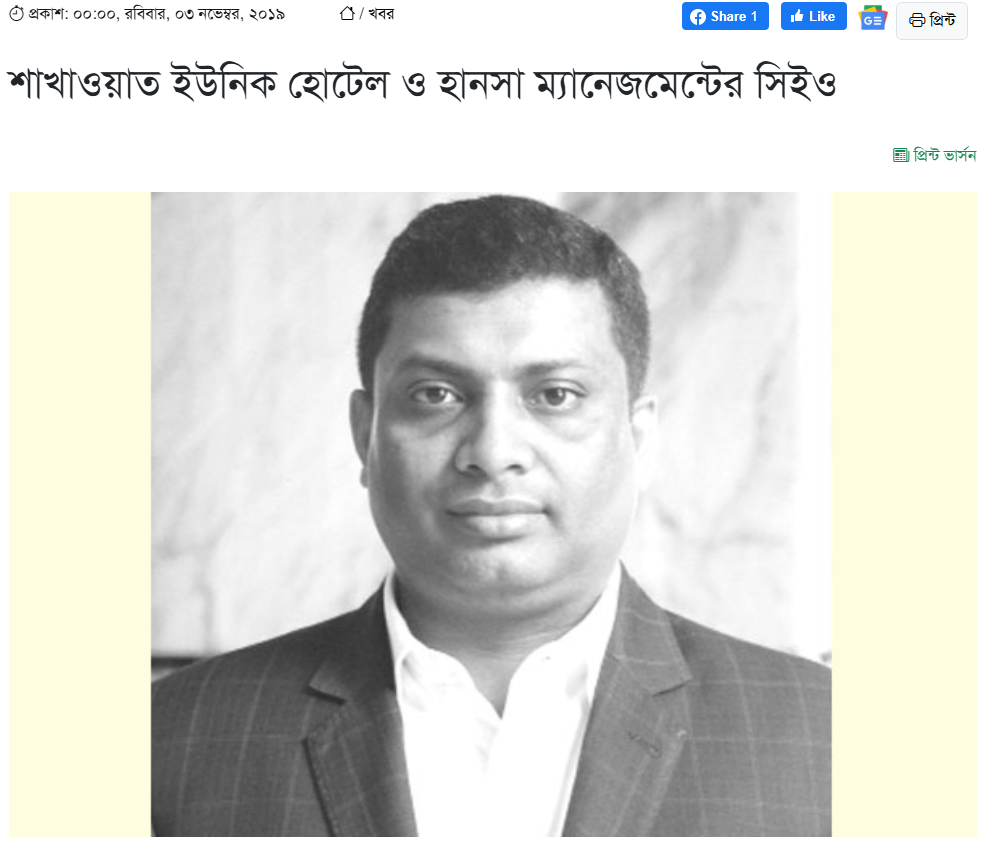
Task: Click the black-and-white portrait photo
Action: coord(491,514)
